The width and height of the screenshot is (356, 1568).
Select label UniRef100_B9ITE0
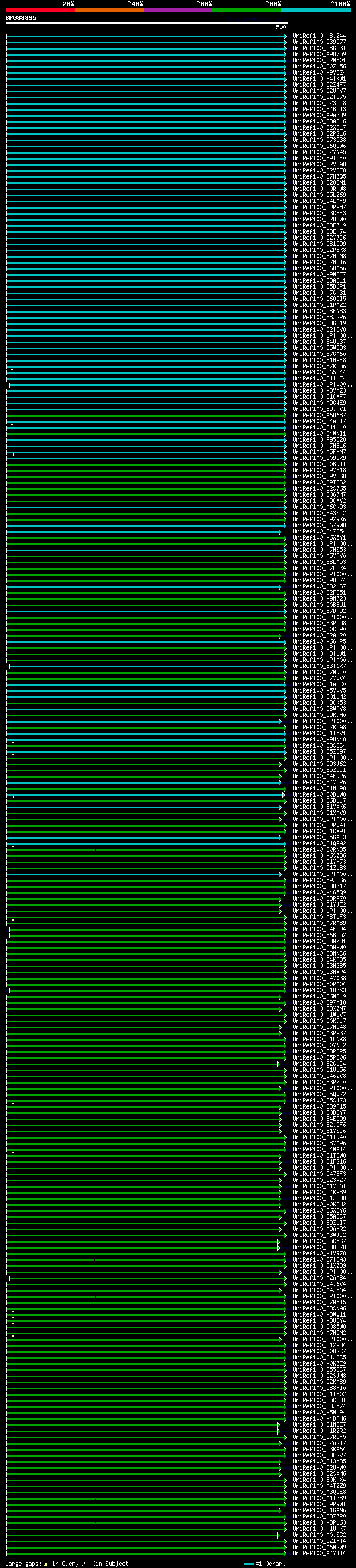tap(319, 159)
